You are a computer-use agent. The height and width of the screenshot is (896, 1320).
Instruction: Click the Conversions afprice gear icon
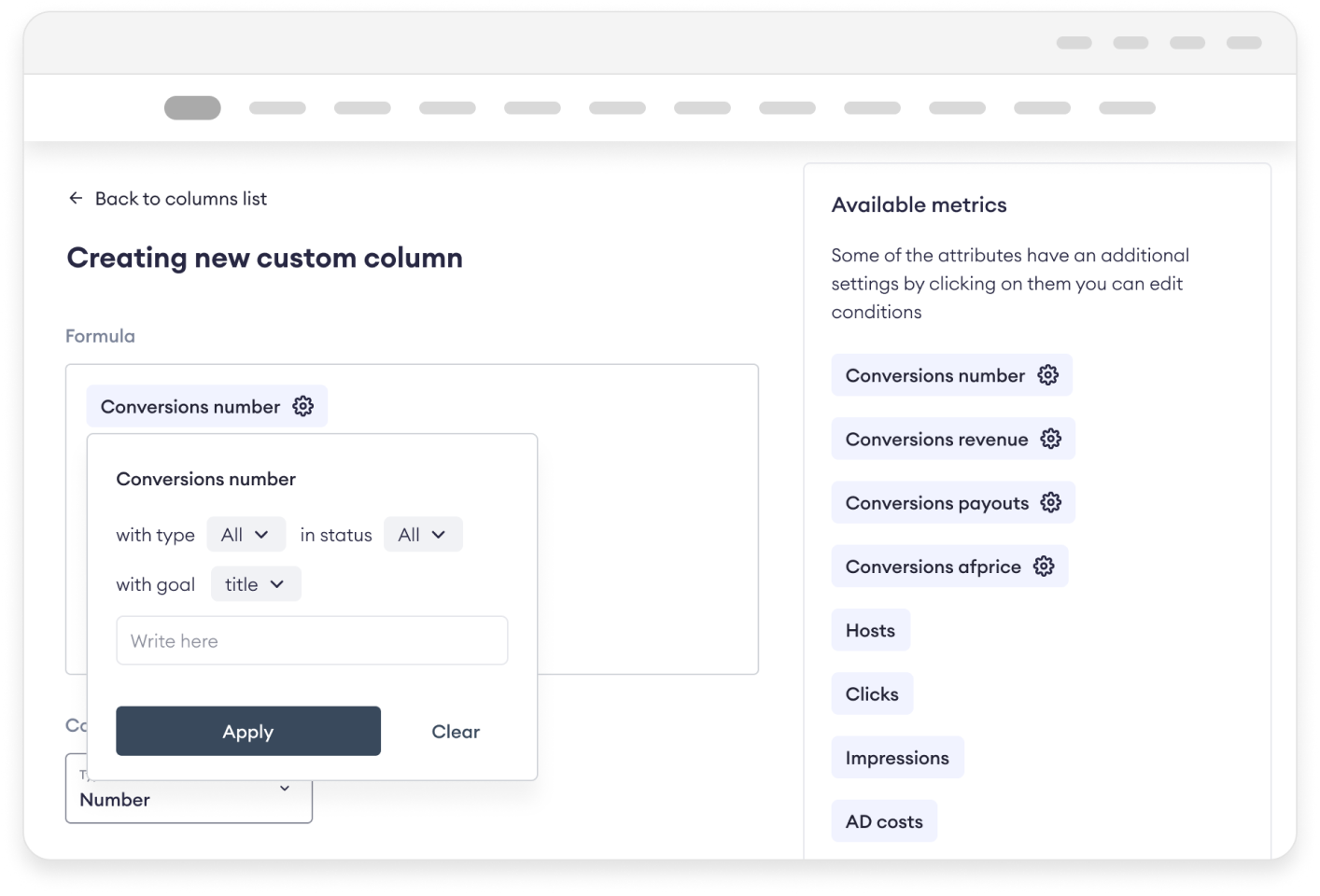tap(1043, 567)
